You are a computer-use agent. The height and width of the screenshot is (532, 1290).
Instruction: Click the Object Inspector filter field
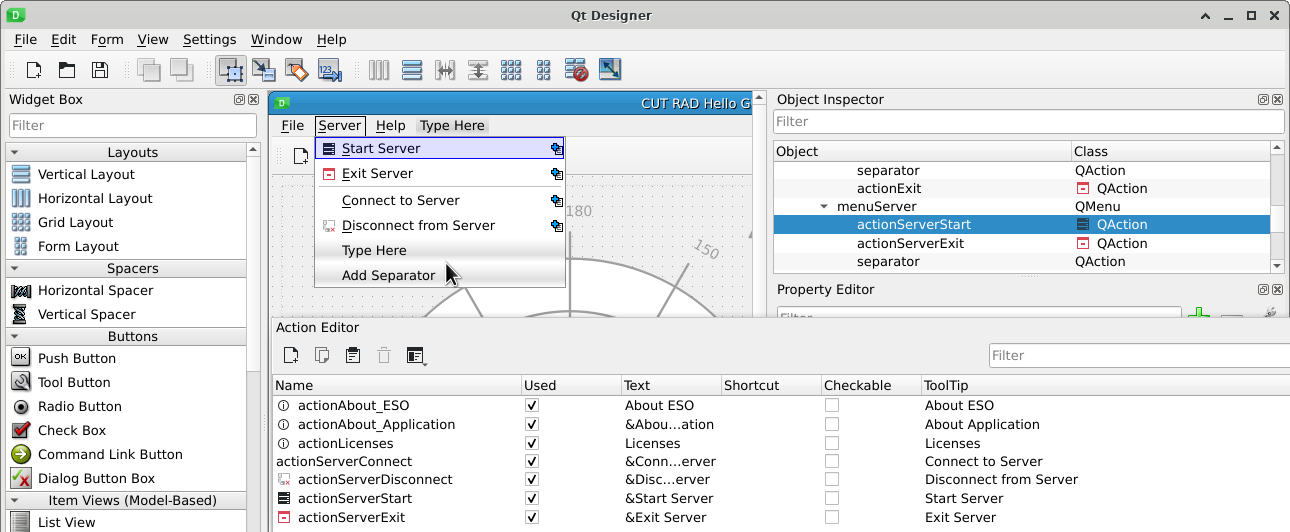(x=1027, y=122)
